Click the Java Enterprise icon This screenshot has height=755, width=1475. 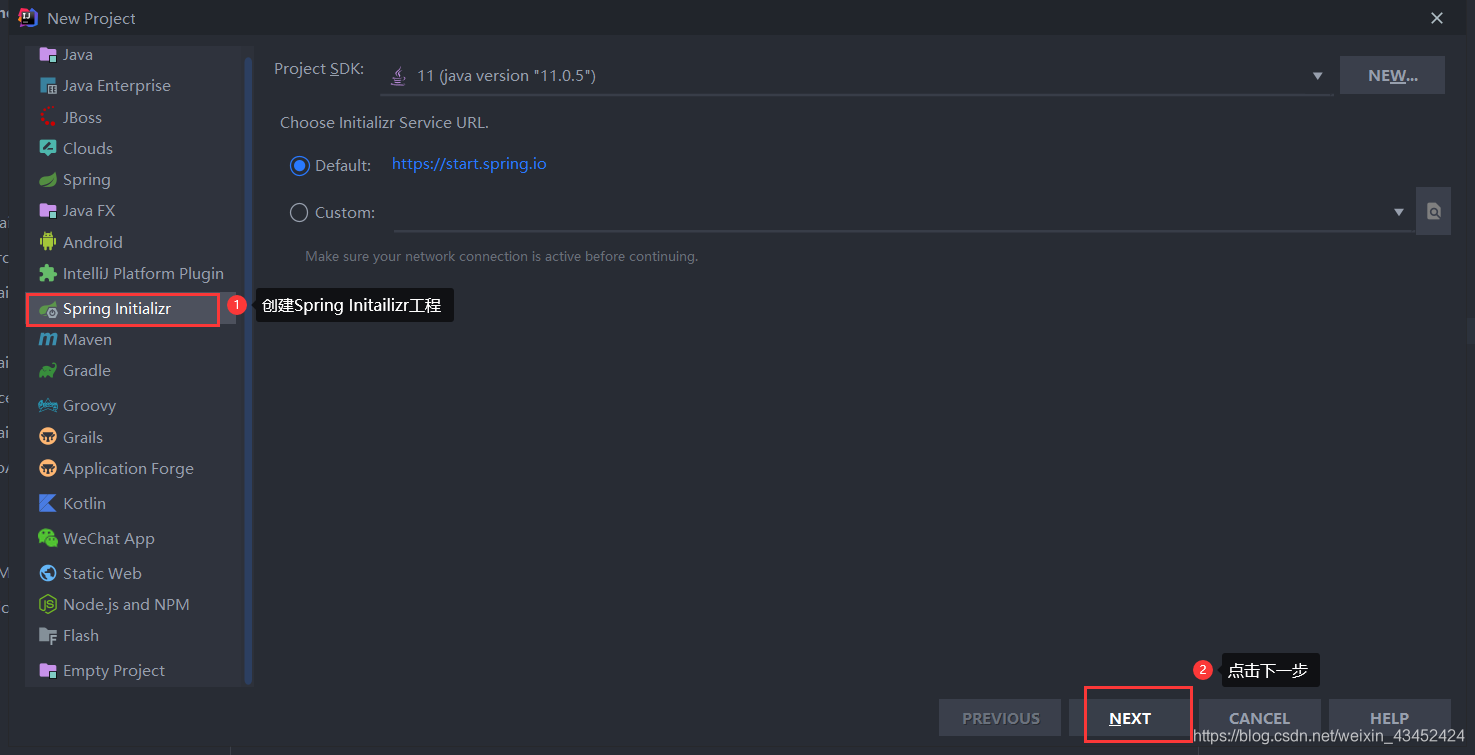pos(47,86)
